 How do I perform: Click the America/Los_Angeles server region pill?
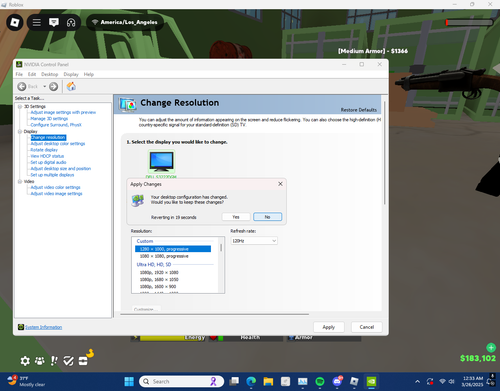click(125, 22)
